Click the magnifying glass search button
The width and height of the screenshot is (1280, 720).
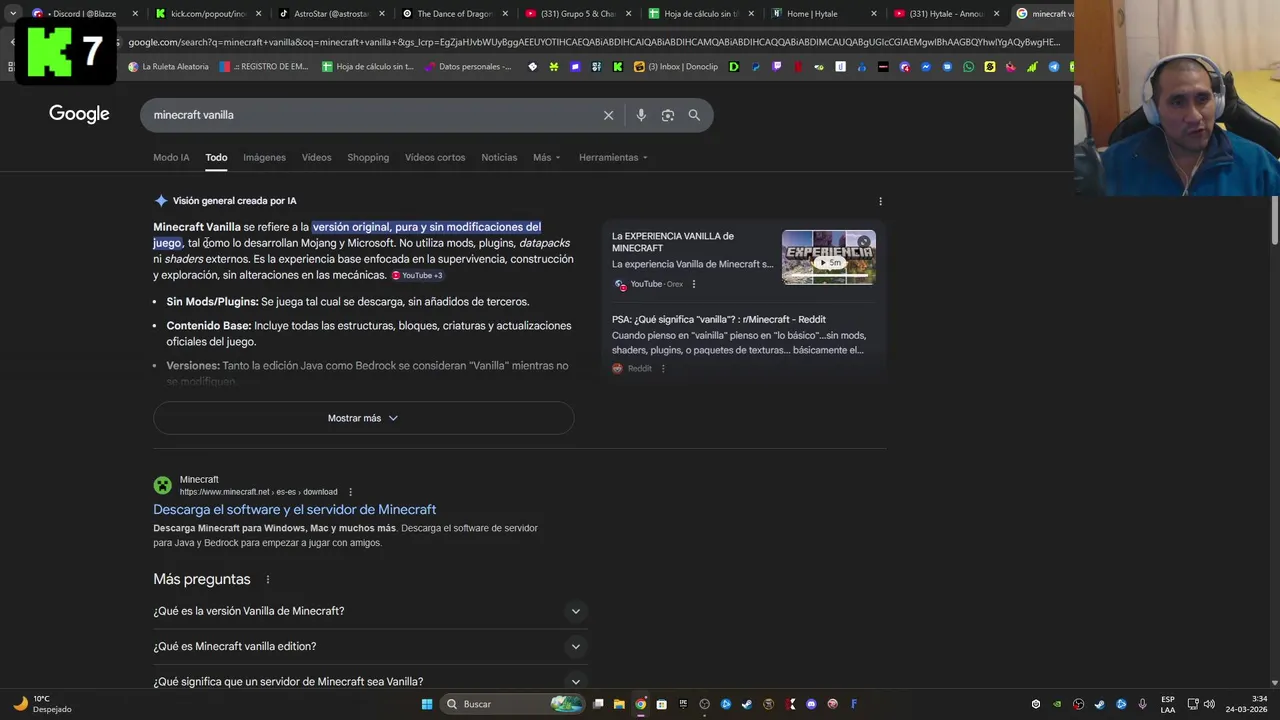pyautogui.click(x=694, y=115)
